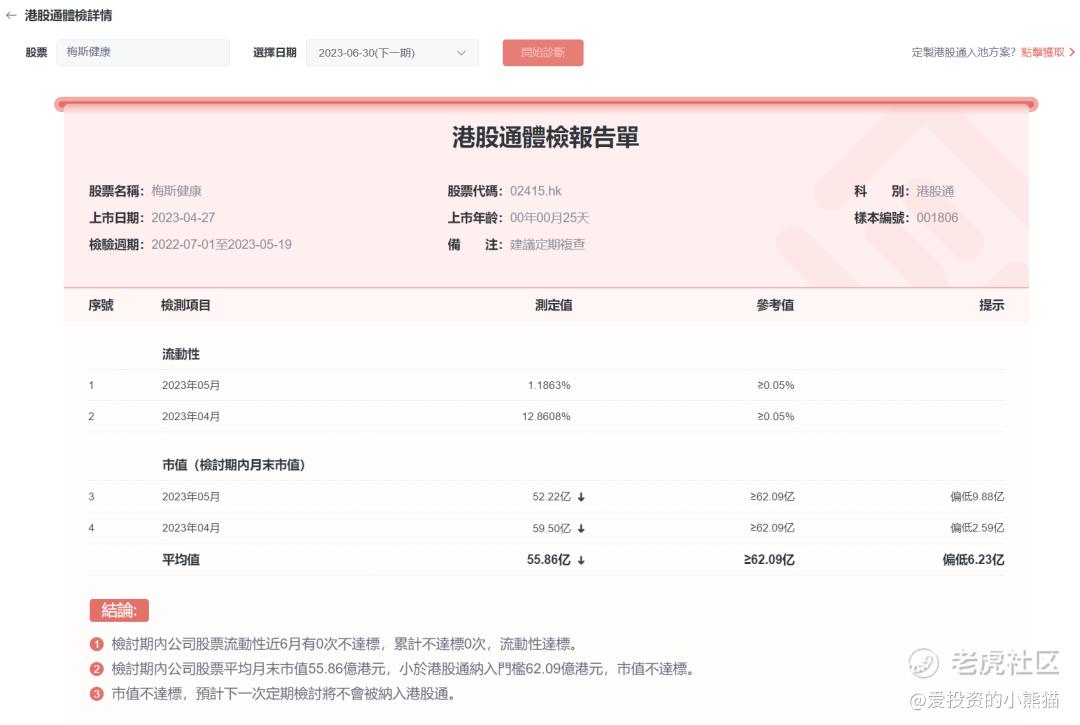
Task: Click conclusion 3 about 不會被納入港股通
Action: (x=284, y=693)
